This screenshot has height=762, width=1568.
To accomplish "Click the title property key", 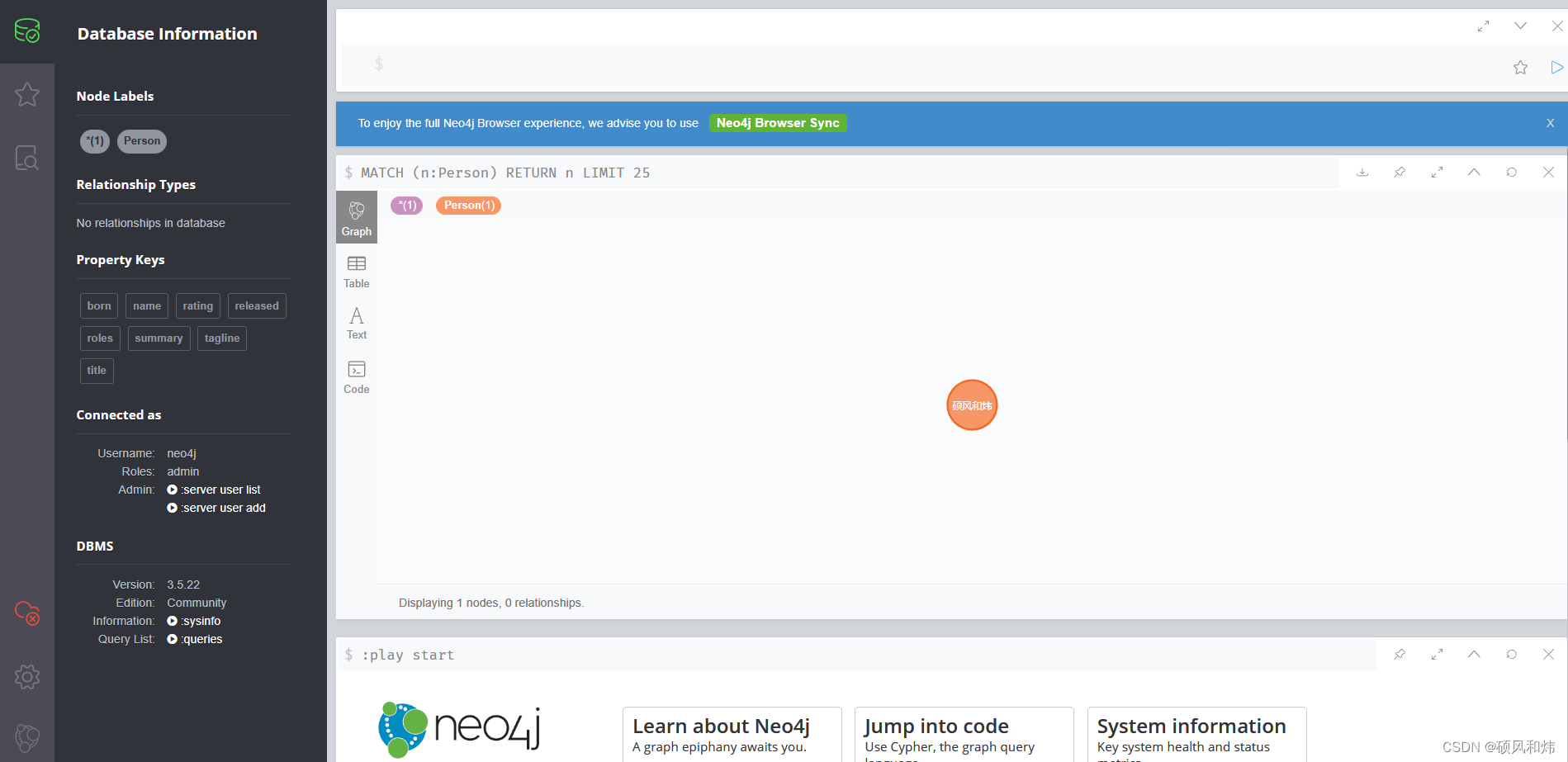I will (97, 371).
